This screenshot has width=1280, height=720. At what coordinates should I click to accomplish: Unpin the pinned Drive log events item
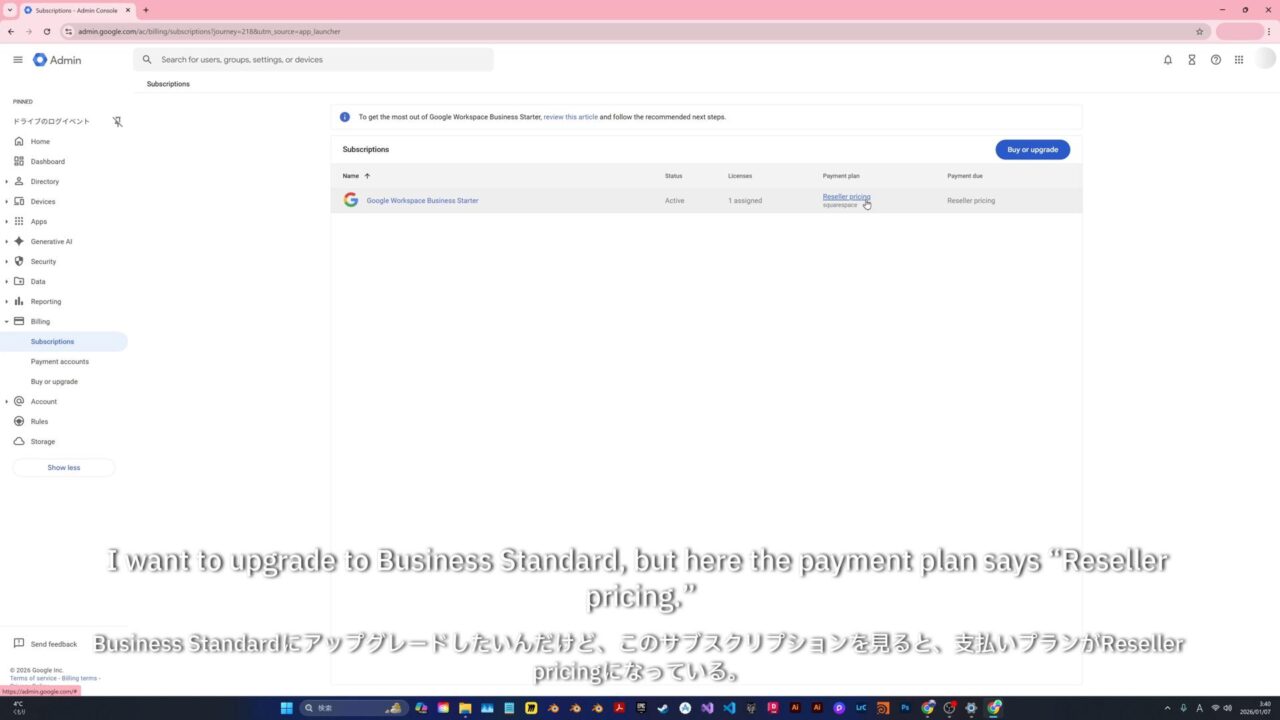tap(117, 122)
